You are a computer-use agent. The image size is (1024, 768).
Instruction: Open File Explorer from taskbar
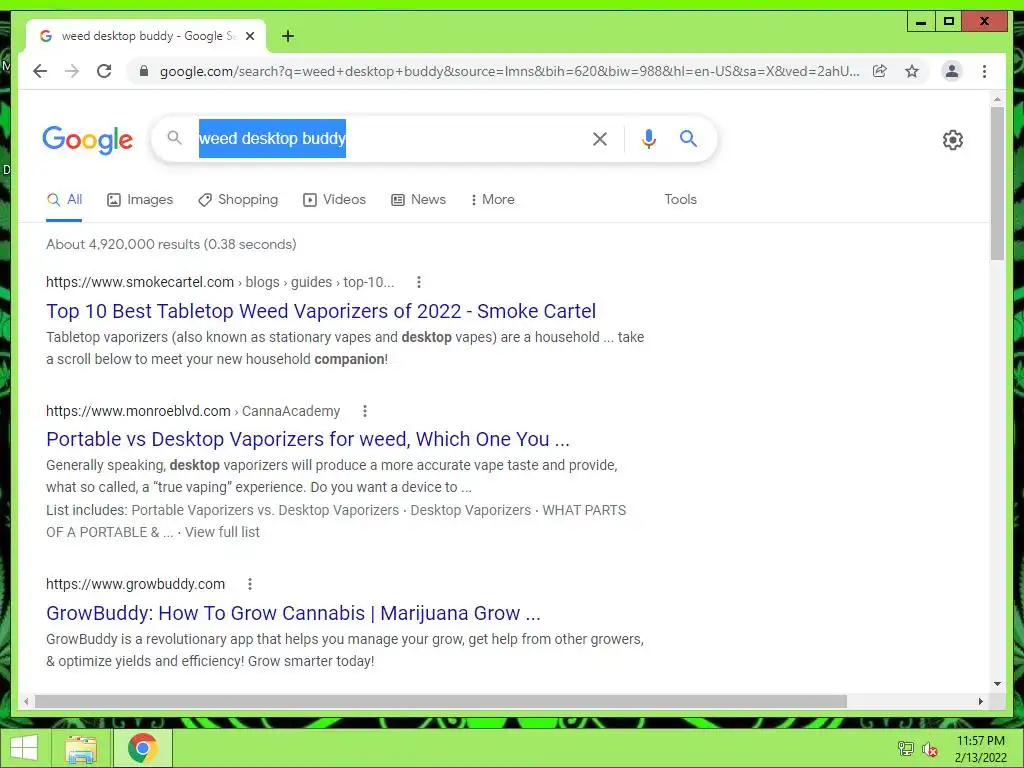point(81,748)
